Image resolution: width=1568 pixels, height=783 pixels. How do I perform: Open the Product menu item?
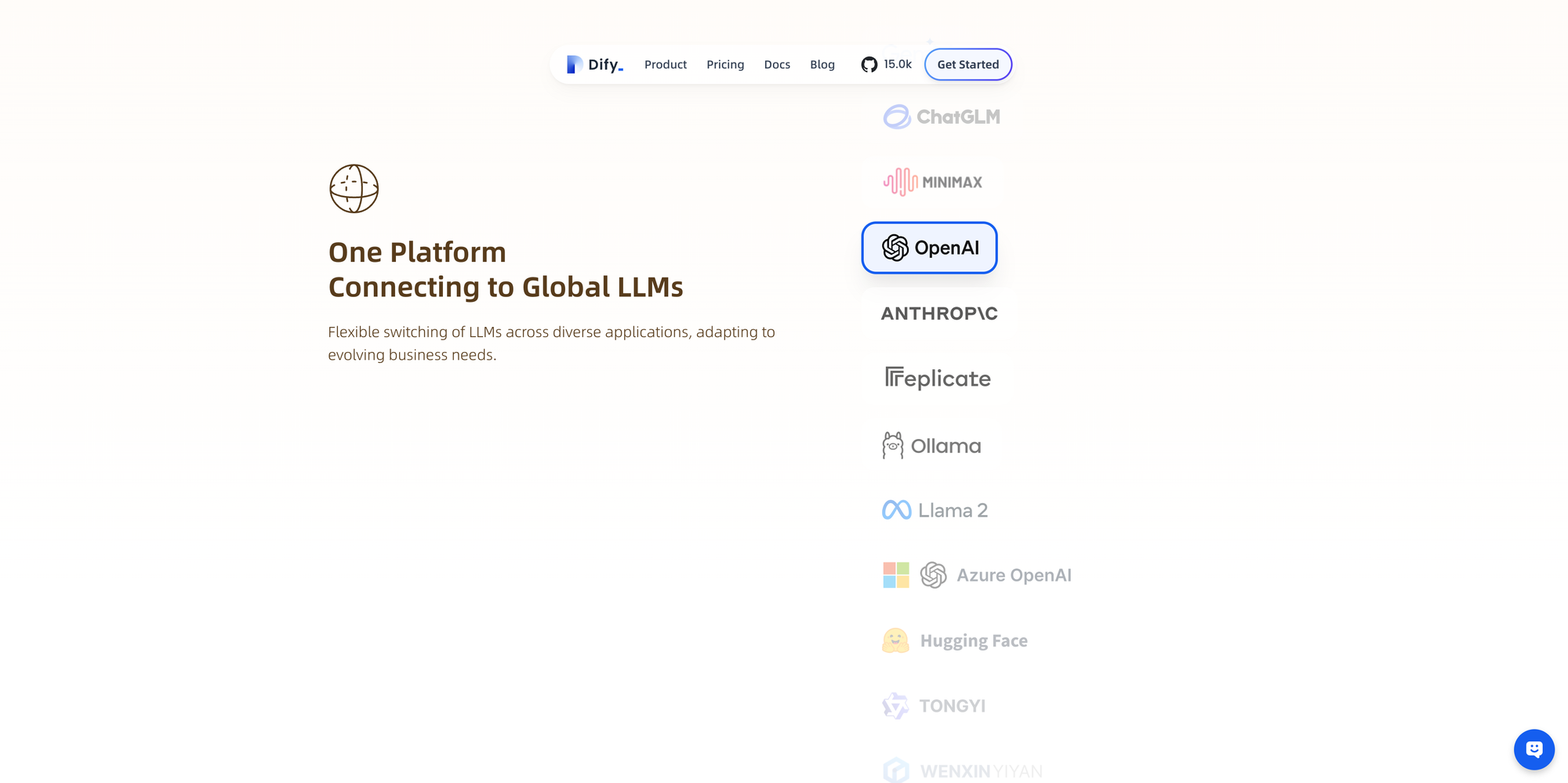666,64
